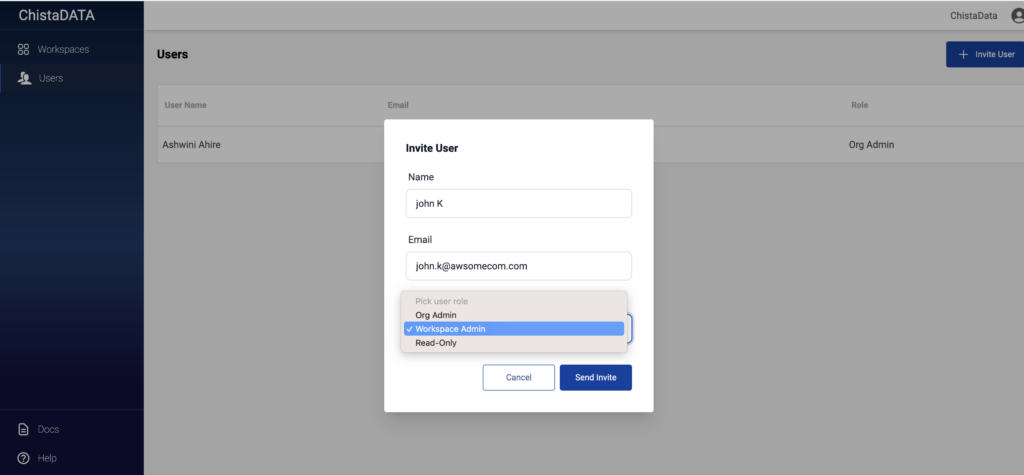Click the Users people icon

24,78
